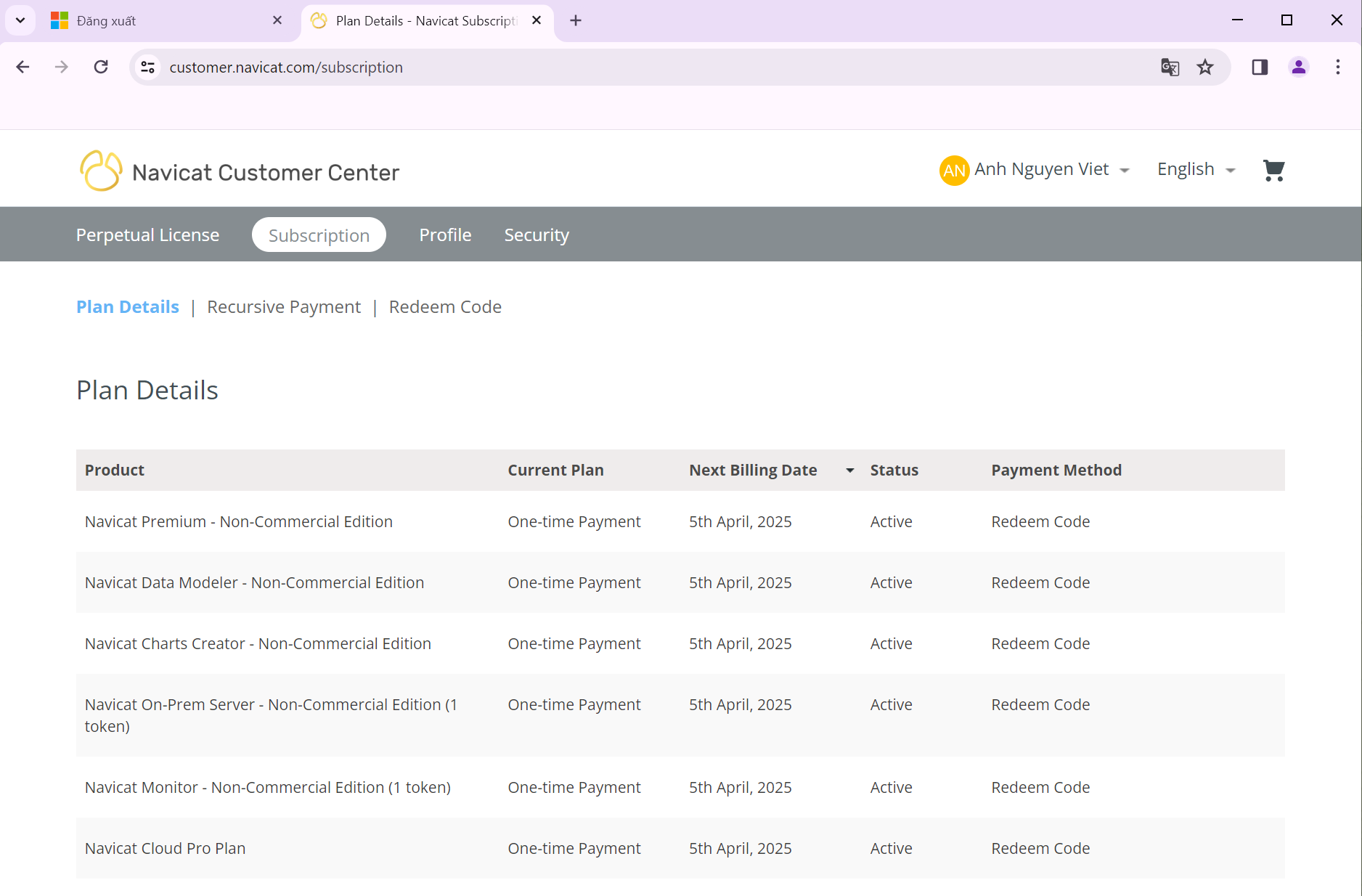Viewport: 1362px width, 896px height.
Task: Open the browser side panel
Action: [x=1260, y=68]
